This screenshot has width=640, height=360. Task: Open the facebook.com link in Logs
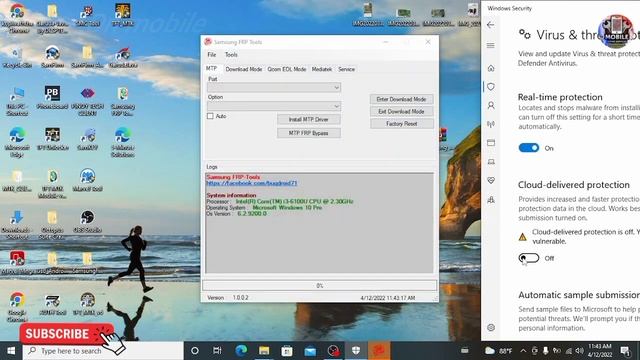252,183
